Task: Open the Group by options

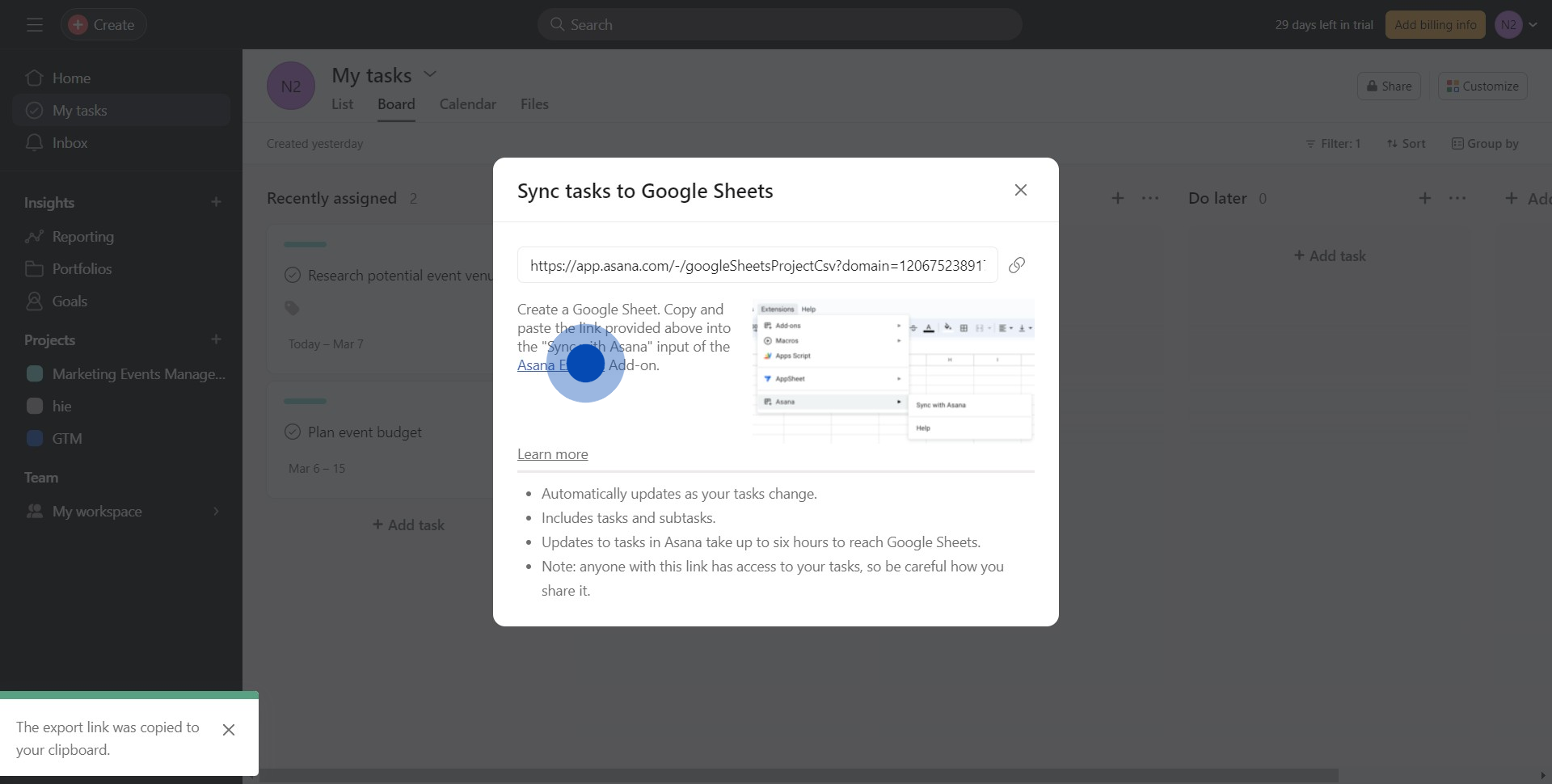Action: pyautogui.click(x=1486, y=144)
